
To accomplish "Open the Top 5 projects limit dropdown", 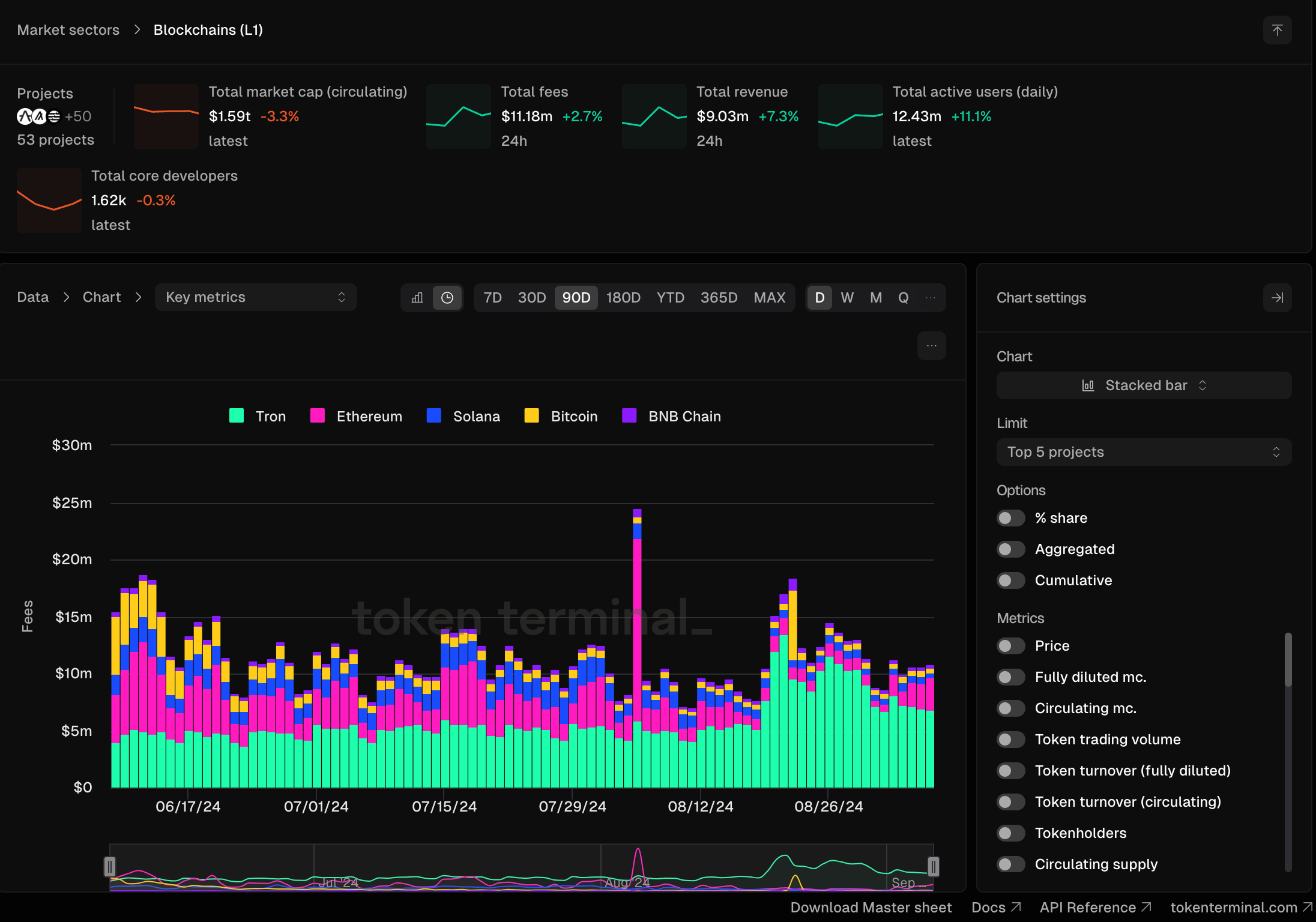I will 1144,452.
